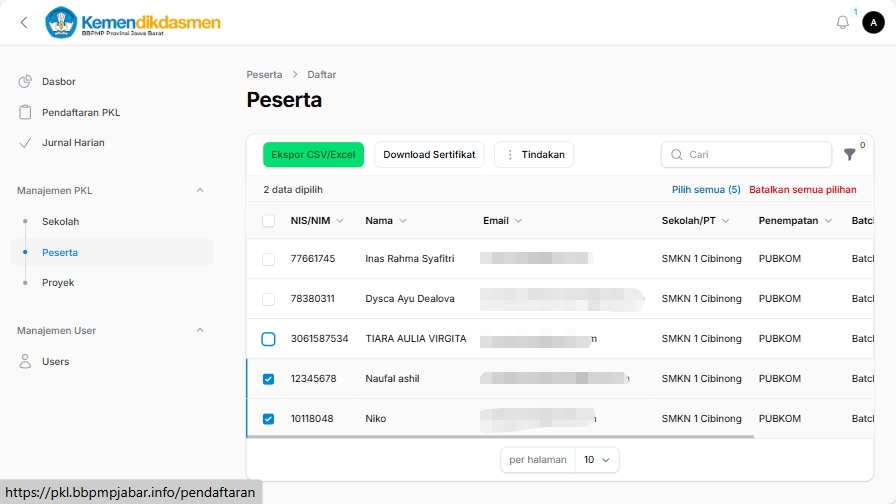Open Proyek in the sidebar
896x504 pixels.
tap(111, 283)
